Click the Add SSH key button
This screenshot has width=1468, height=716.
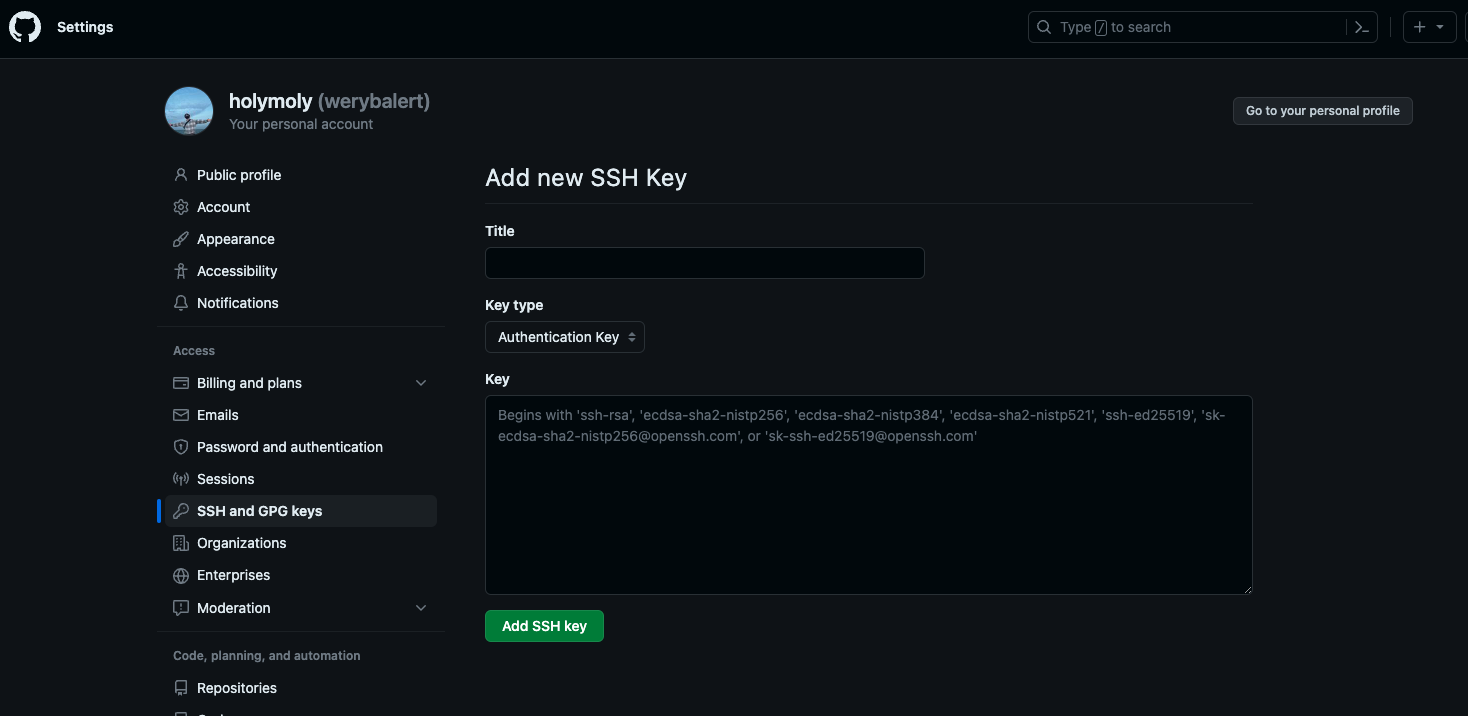(544, 626)
